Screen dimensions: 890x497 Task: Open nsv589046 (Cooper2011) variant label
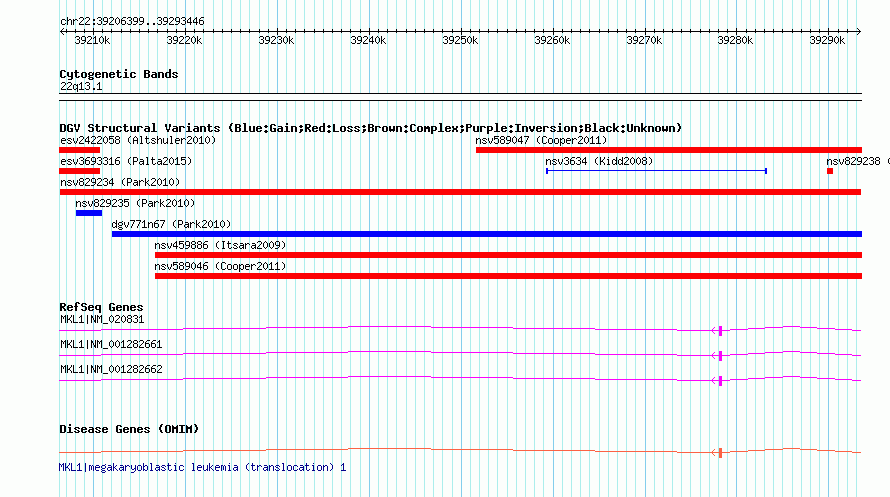220,266
